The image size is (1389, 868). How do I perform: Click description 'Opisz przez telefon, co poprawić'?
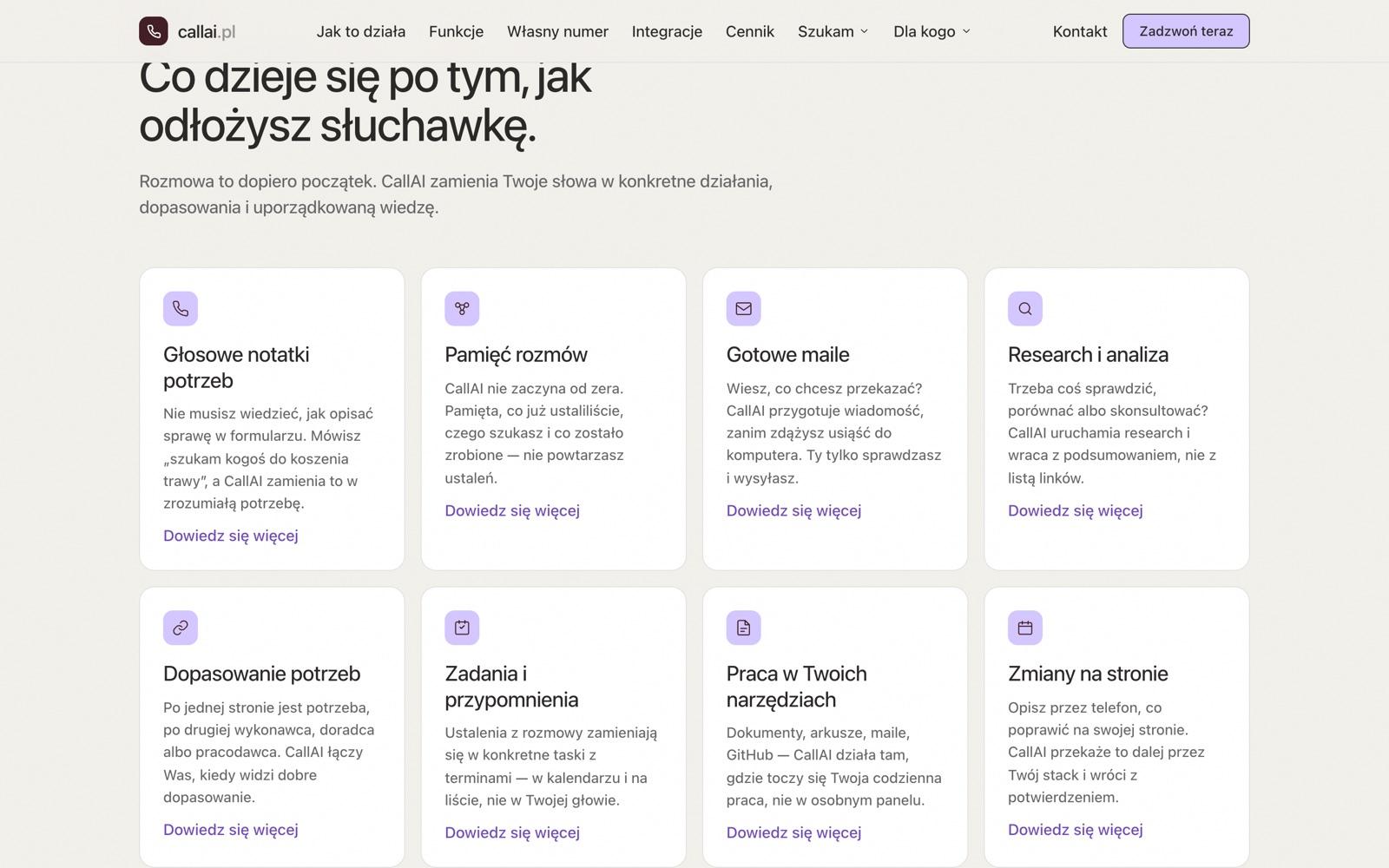pos(1106,753)
